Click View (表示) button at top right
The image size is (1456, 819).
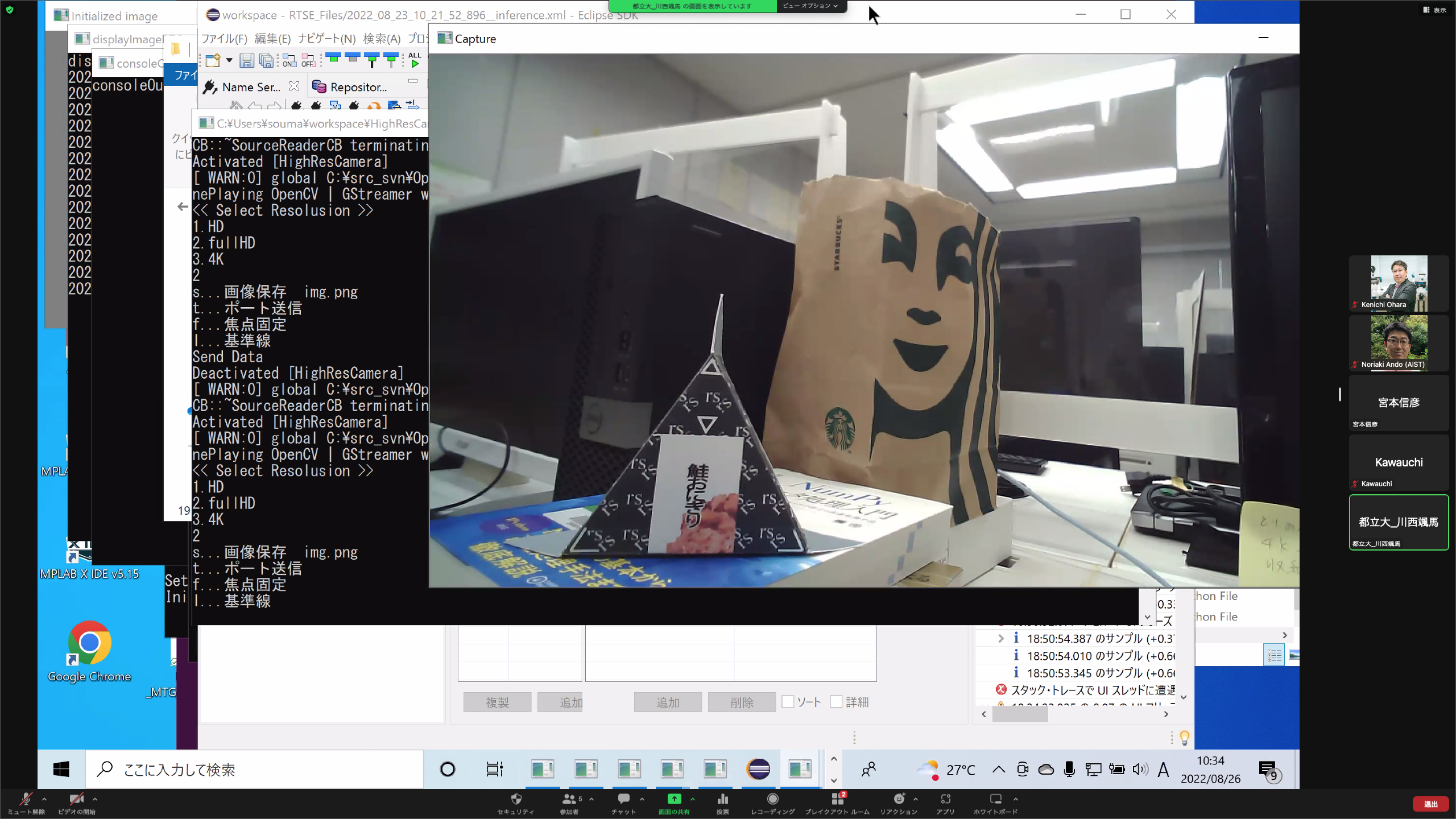pyautogui.click(x=1435, y=10)
